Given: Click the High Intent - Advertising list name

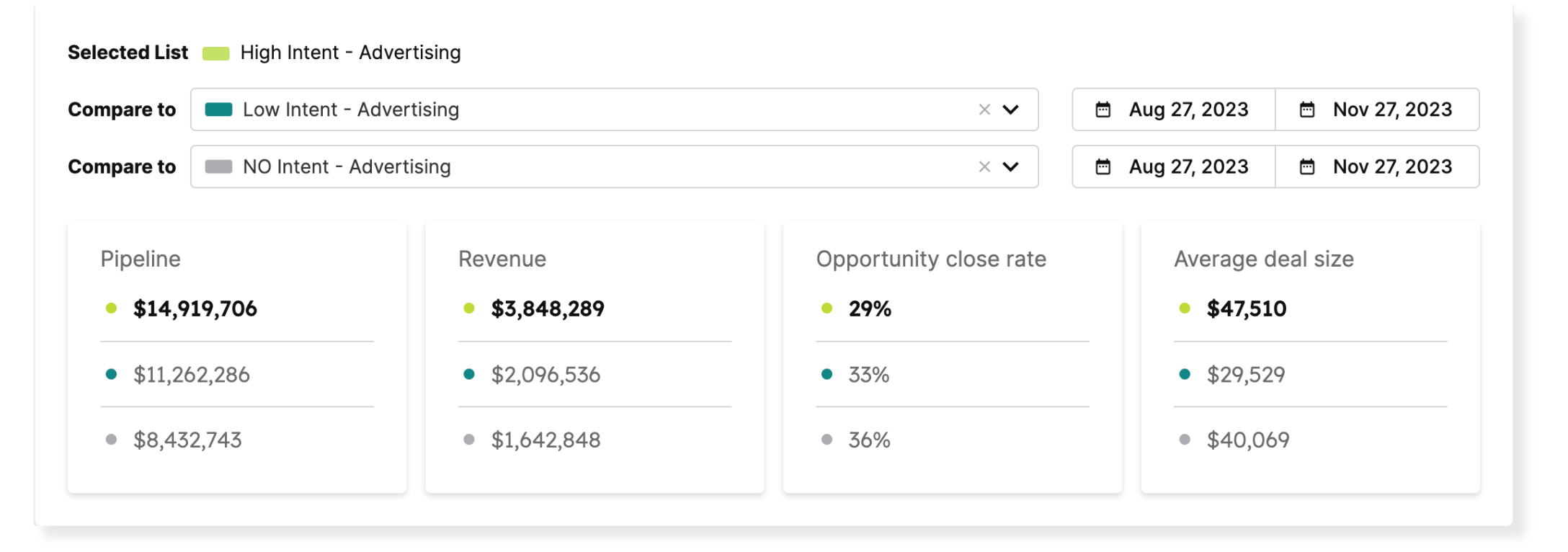Looking at the screenshot, I should click(x=350, y=53).
